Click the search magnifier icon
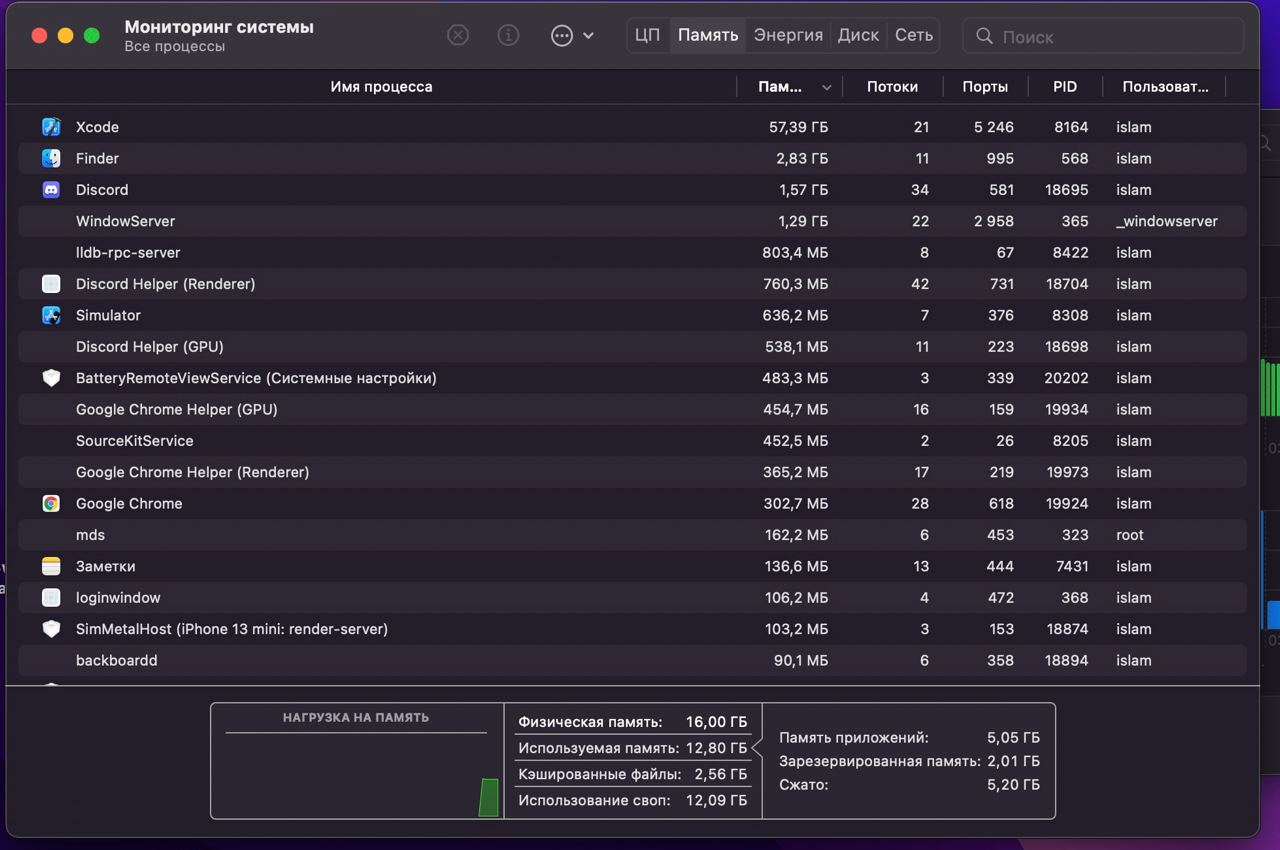The image size is (1280, 850). [984, 36]
